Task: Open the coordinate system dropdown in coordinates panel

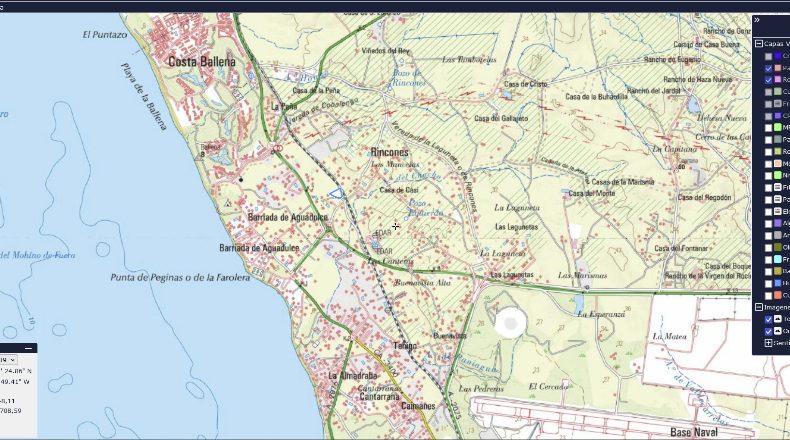Action: click(x=9, y=359)
